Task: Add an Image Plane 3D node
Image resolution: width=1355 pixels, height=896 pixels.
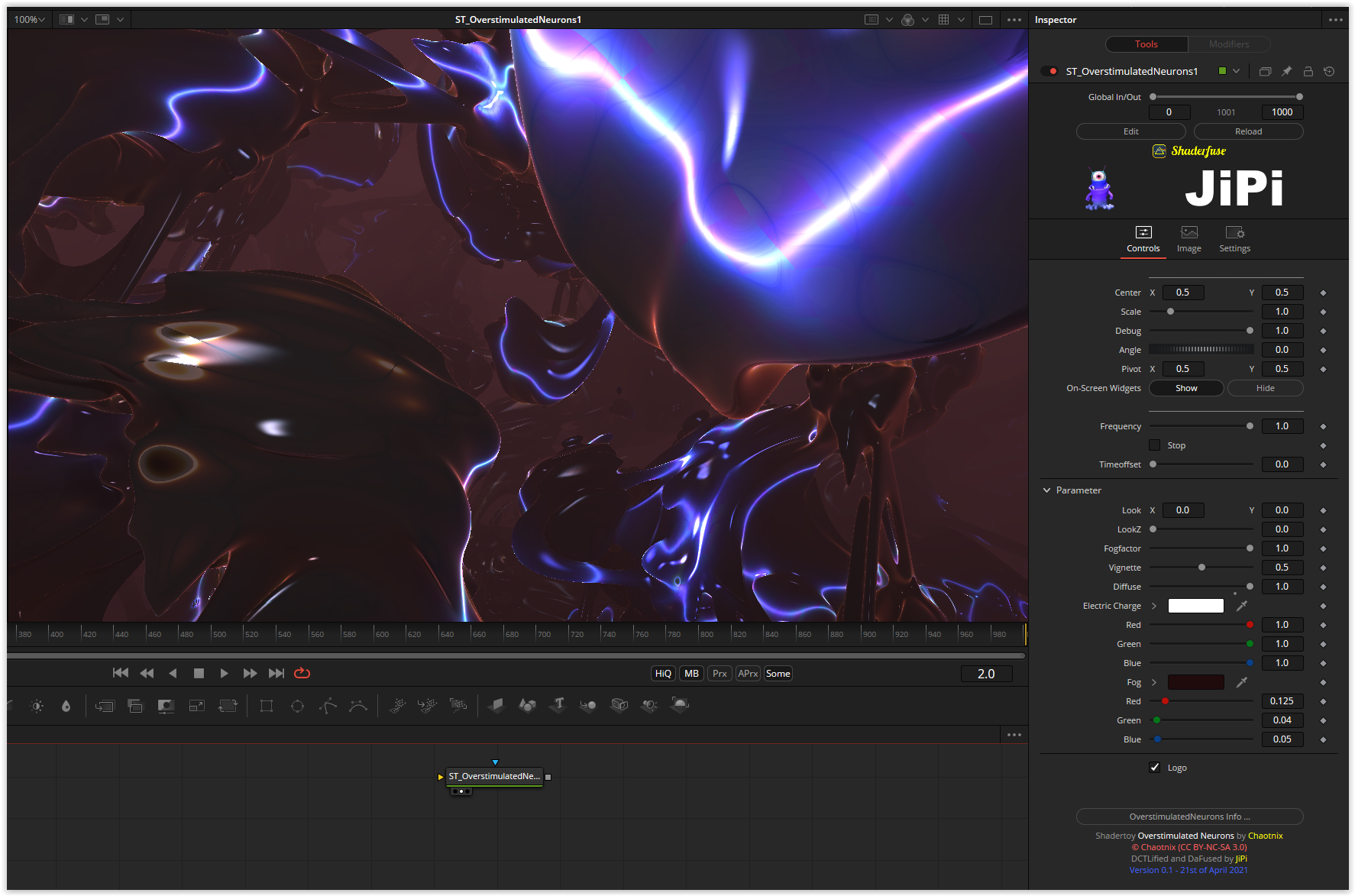Action: click(496, 705)
